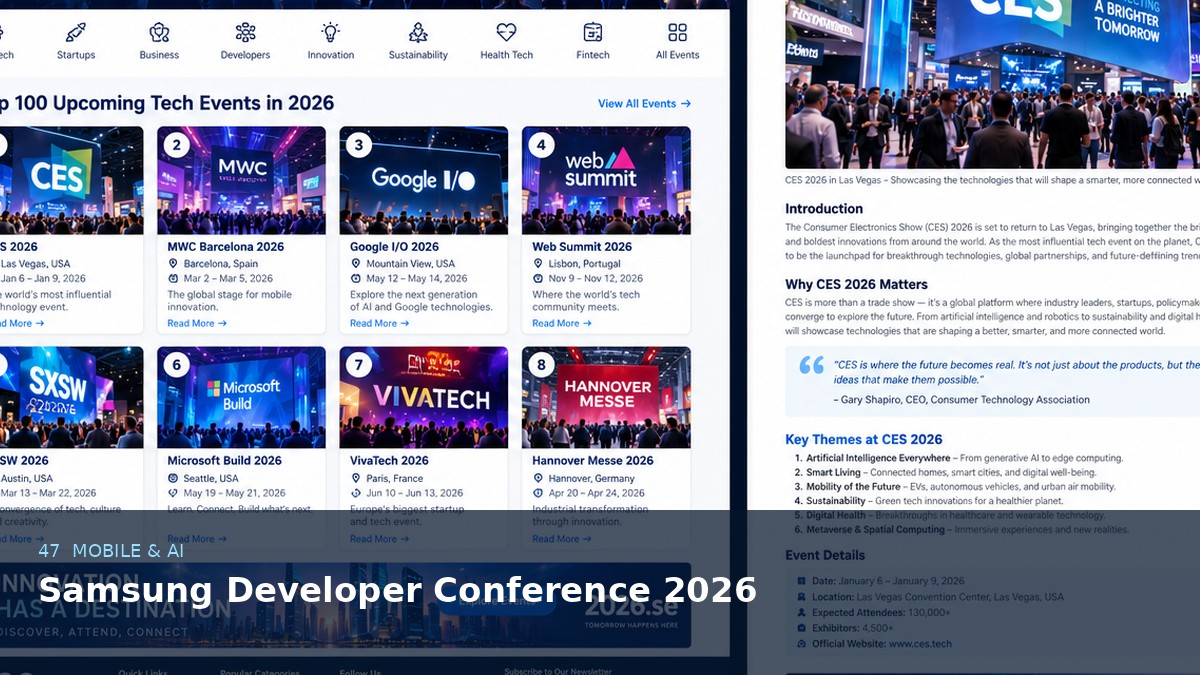Open the Microsoft Build event image

pos(241,398)
